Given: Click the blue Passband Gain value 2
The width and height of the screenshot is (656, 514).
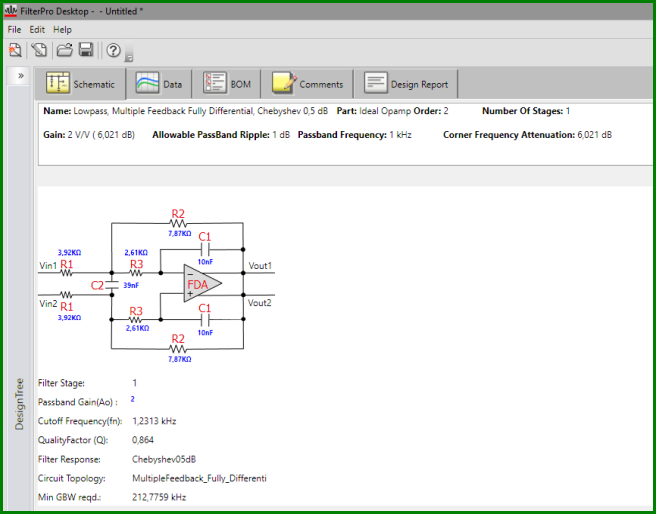Looking at the screenshot, I should click(x=133, y=399).
